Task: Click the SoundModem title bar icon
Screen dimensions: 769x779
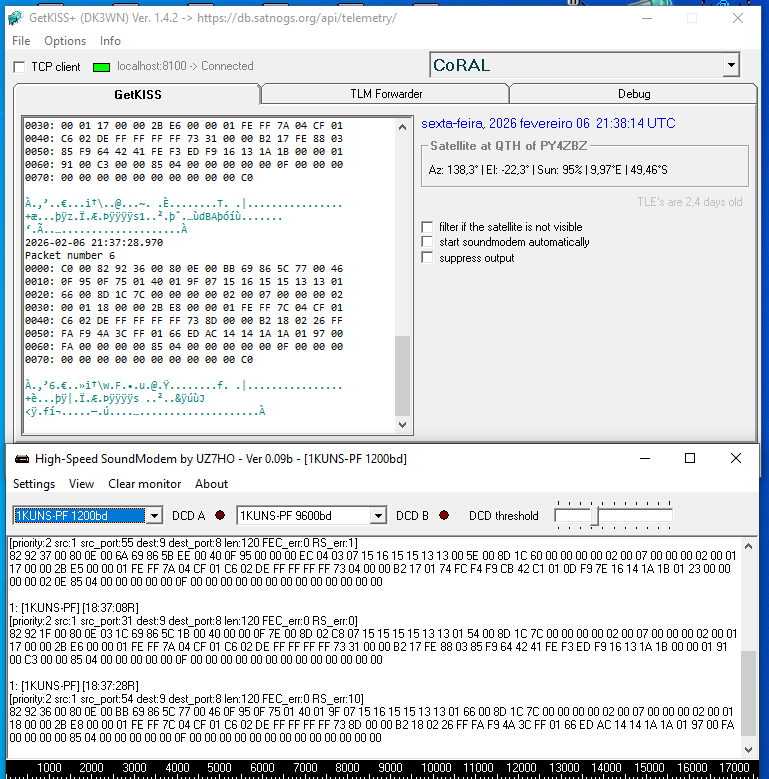Action: 20,459
